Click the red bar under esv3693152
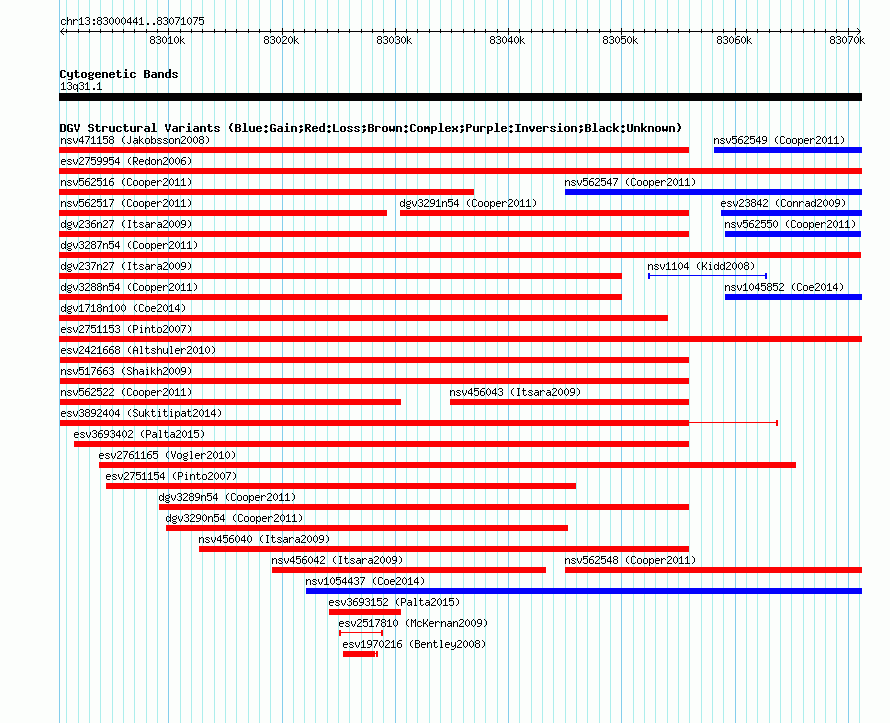The image size is (890, 723). click(365, 612)
